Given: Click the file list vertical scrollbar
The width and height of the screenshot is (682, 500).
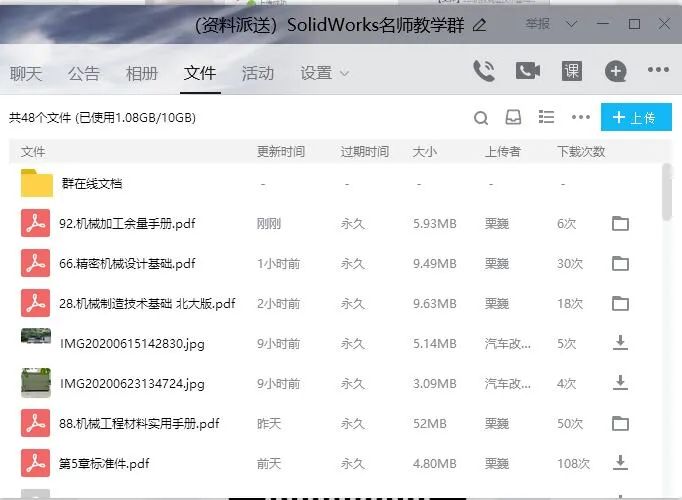Looking at the screenshot, I should point(667,192).
